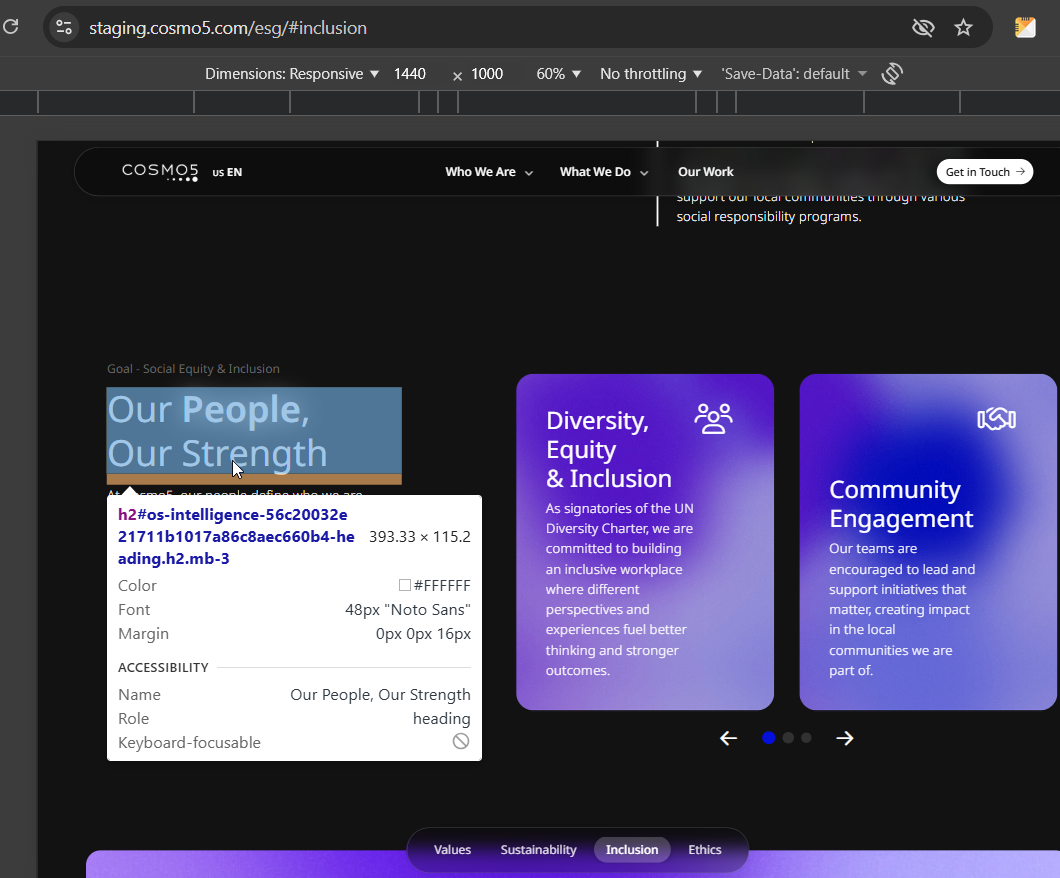The width and height of the screenshot is (1060, 878).
Task: Bookmark this page with the star icon
Action: [x=963, y=28]
